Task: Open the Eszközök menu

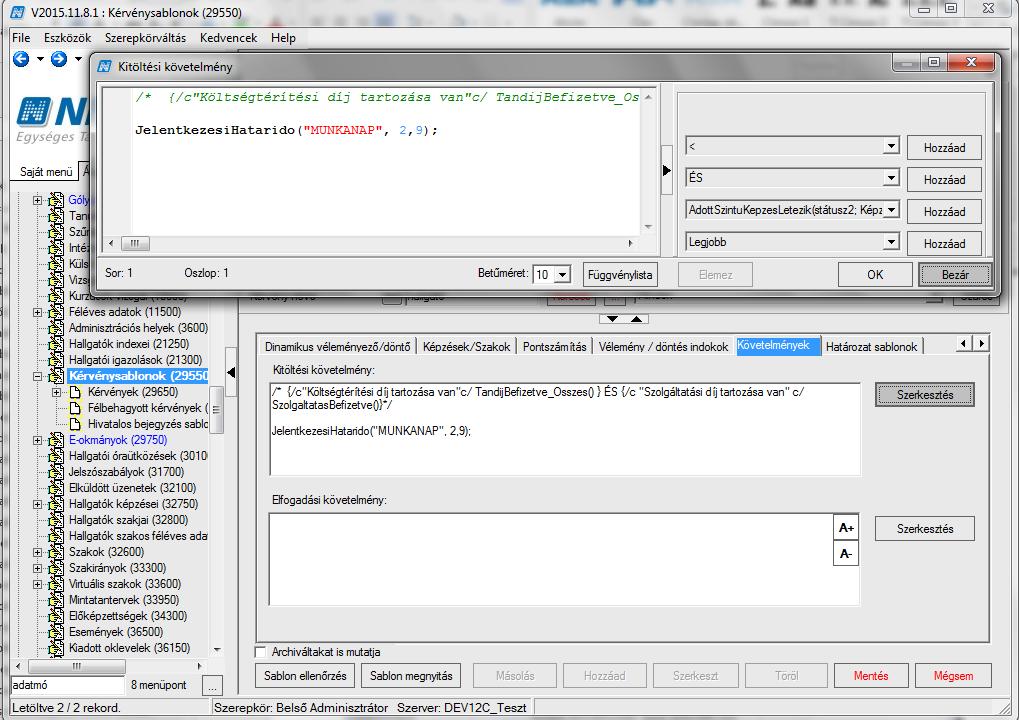Action: click(68, 38)
